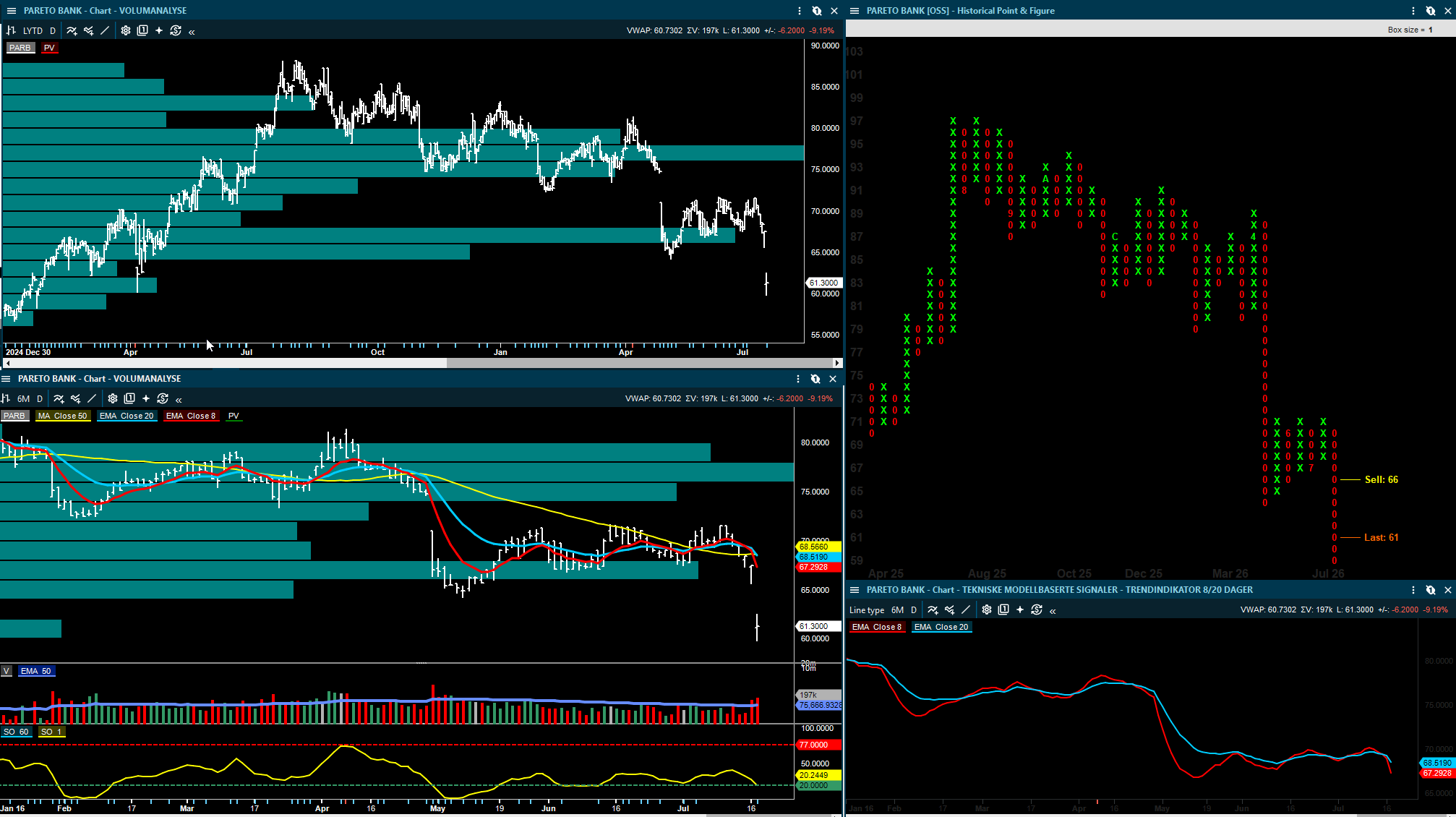
Task: Click the Box size value field
Action: (x=1431, y=30)
